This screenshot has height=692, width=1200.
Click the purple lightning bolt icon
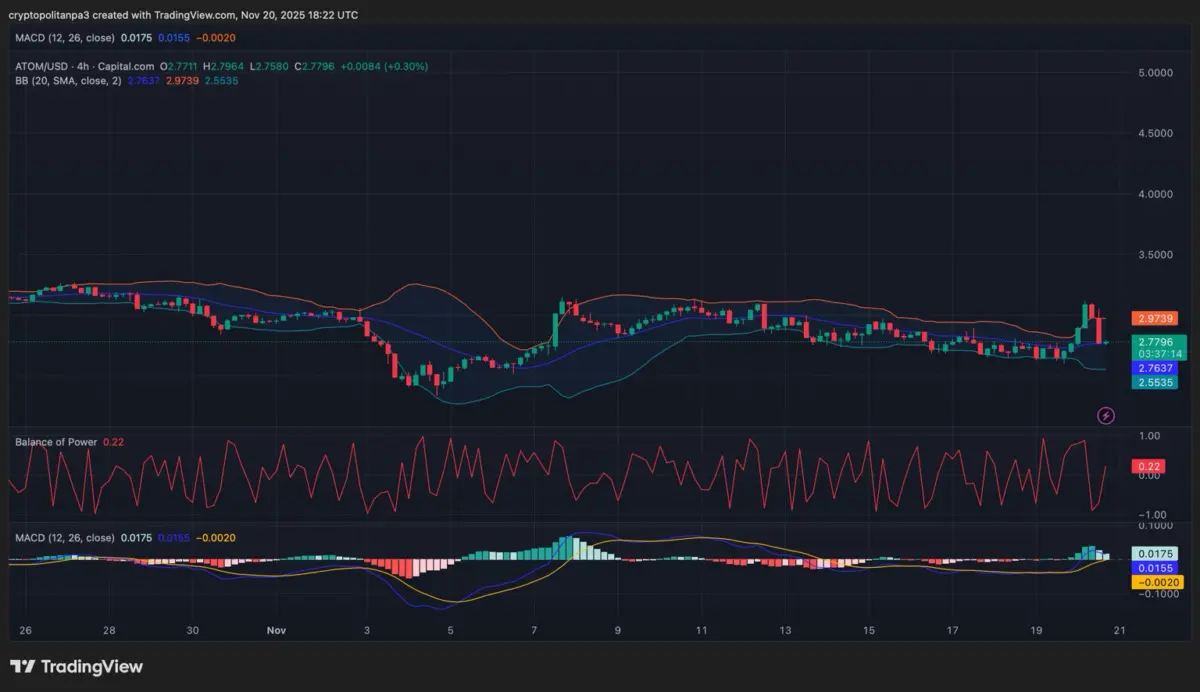(1106, 415)
